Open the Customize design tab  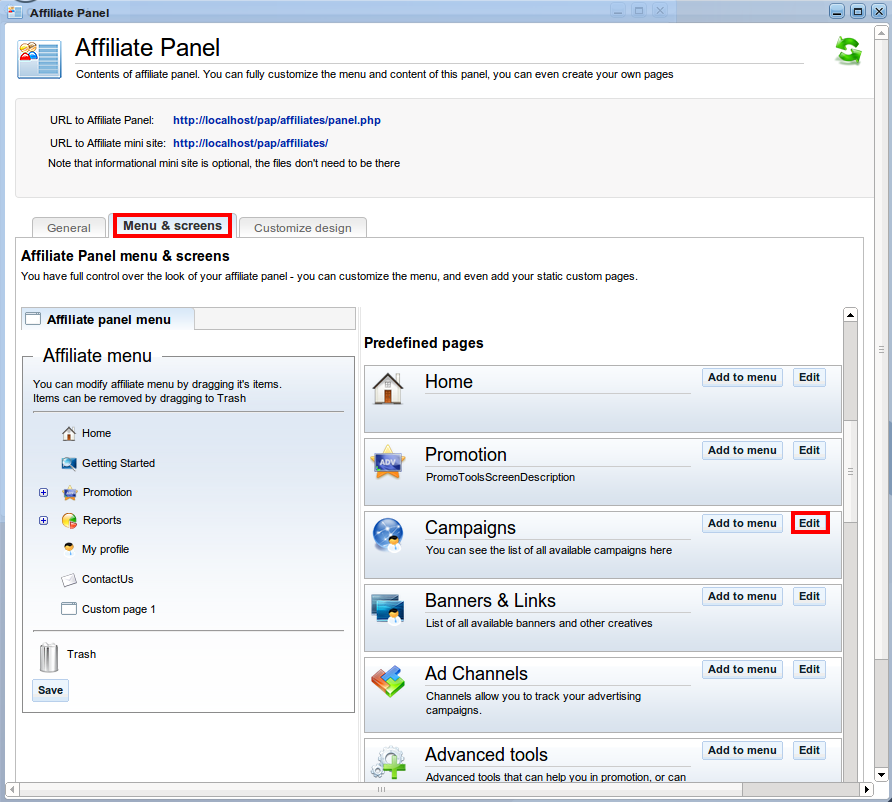[x=303, y=228]
